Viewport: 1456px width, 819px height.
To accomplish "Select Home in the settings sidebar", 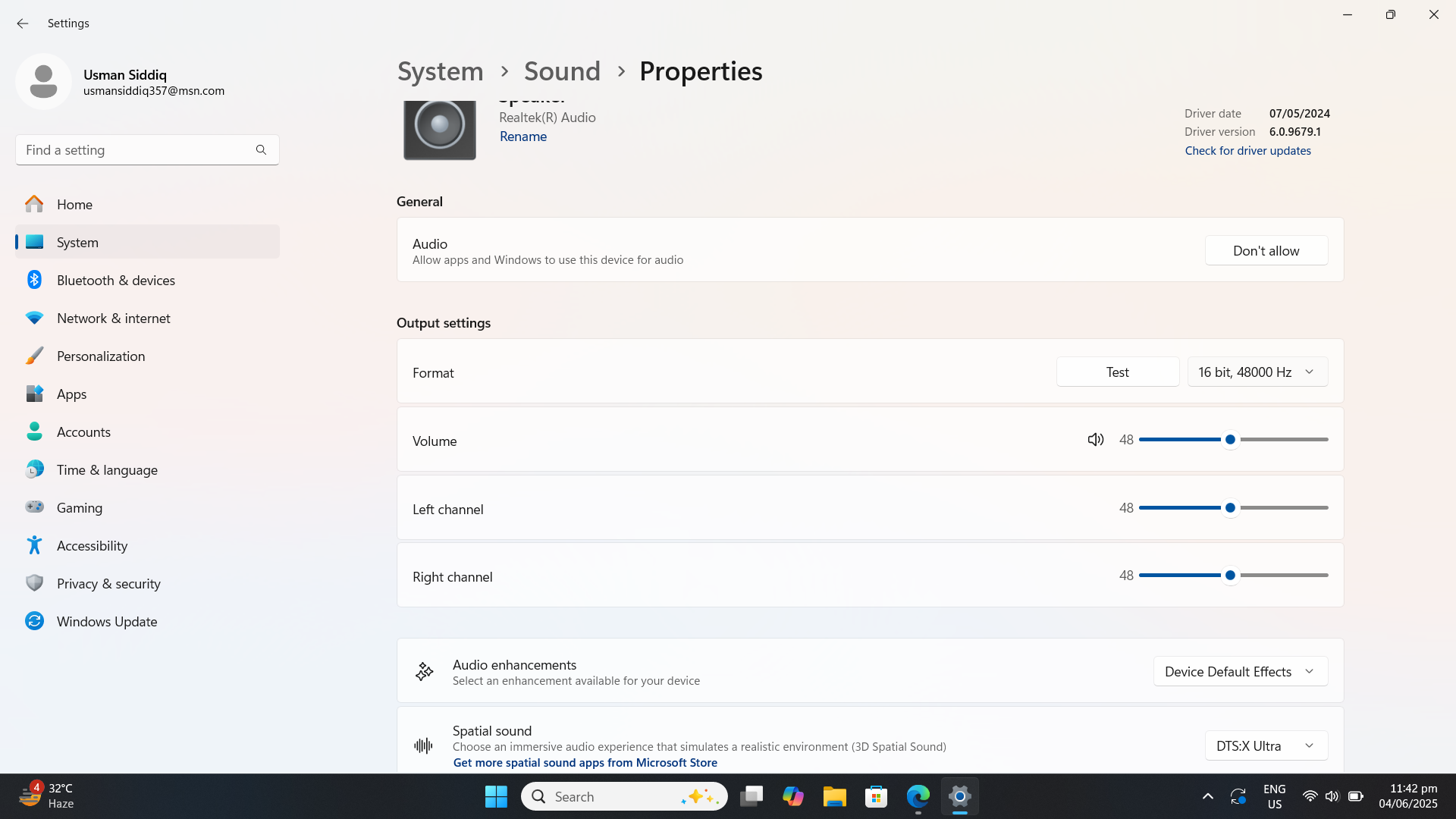I will point(74,204).
